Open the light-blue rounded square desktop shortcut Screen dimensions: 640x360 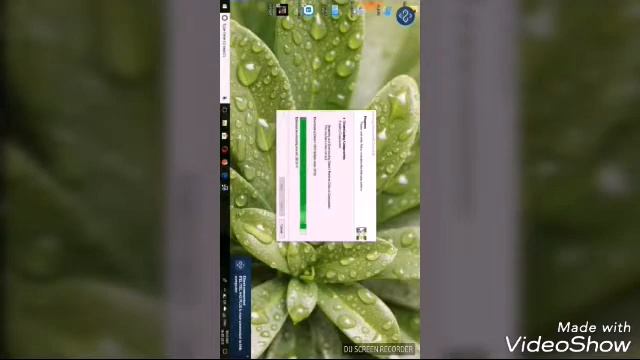click(309, 10)
